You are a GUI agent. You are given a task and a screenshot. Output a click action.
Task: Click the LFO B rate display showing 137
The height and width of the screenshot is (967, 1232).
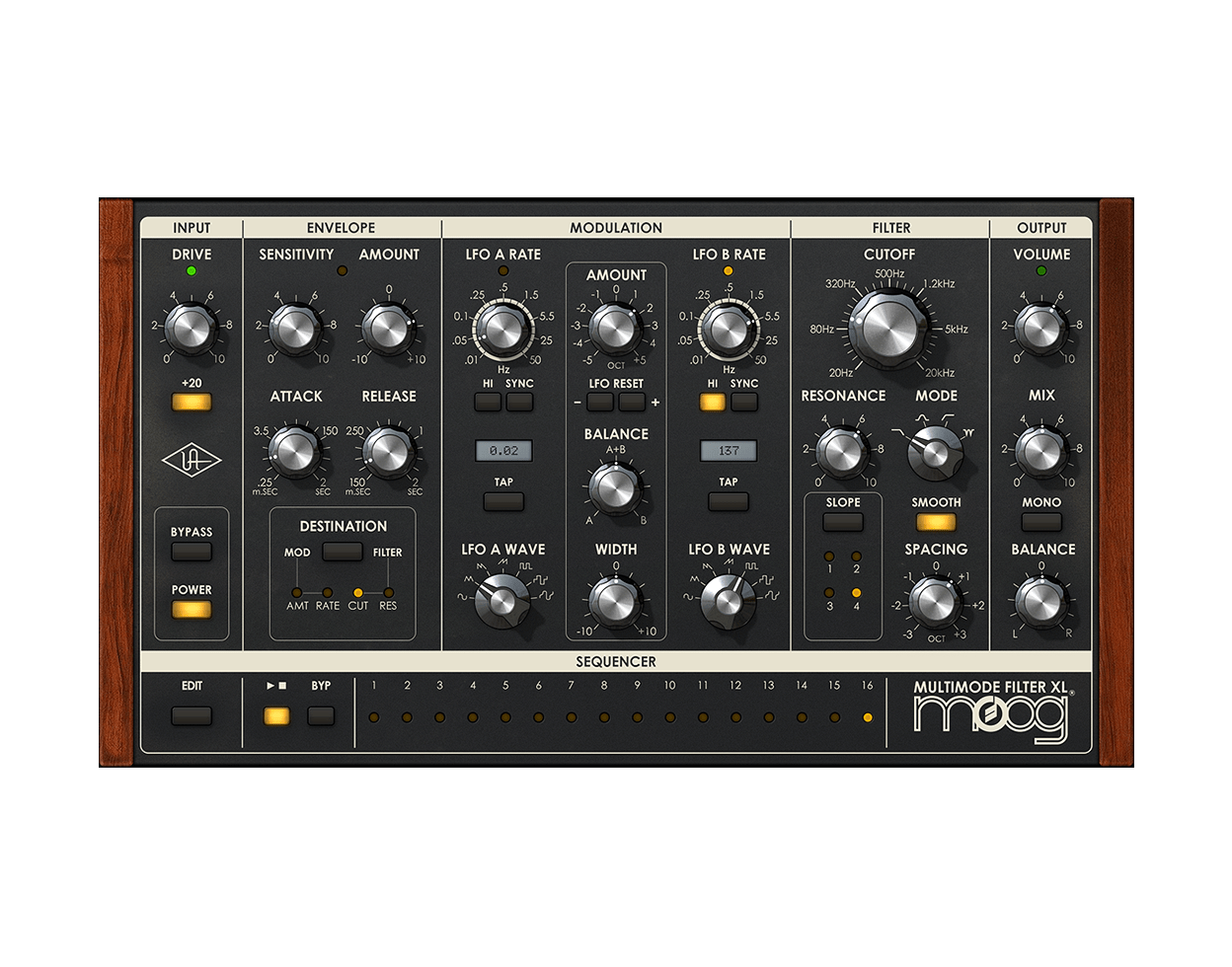(x=729, y=450)
